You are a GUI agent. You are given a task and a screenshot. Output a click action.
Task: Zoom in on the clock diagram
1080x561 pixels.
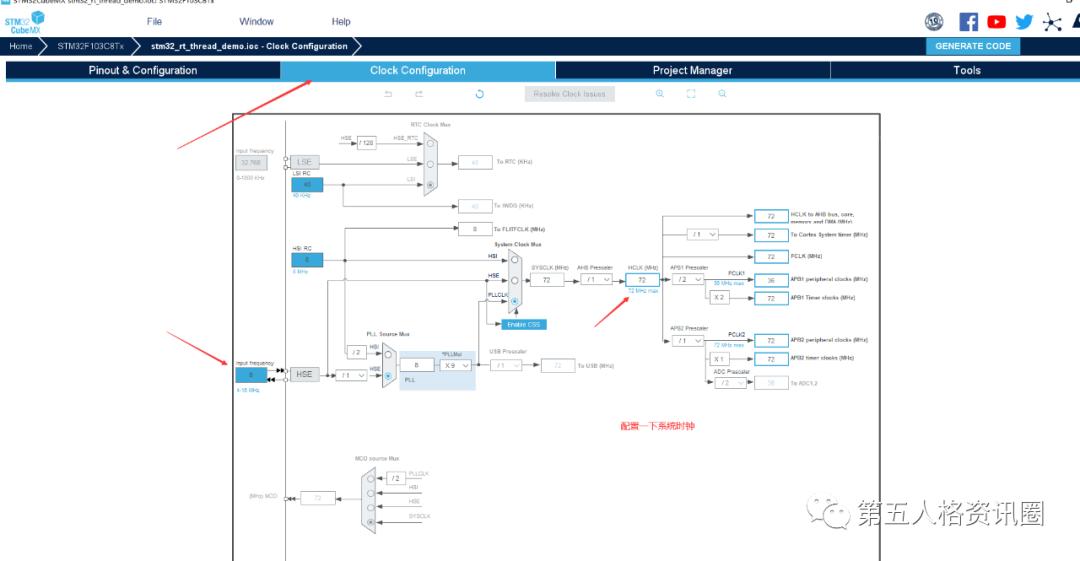[660, 94]
